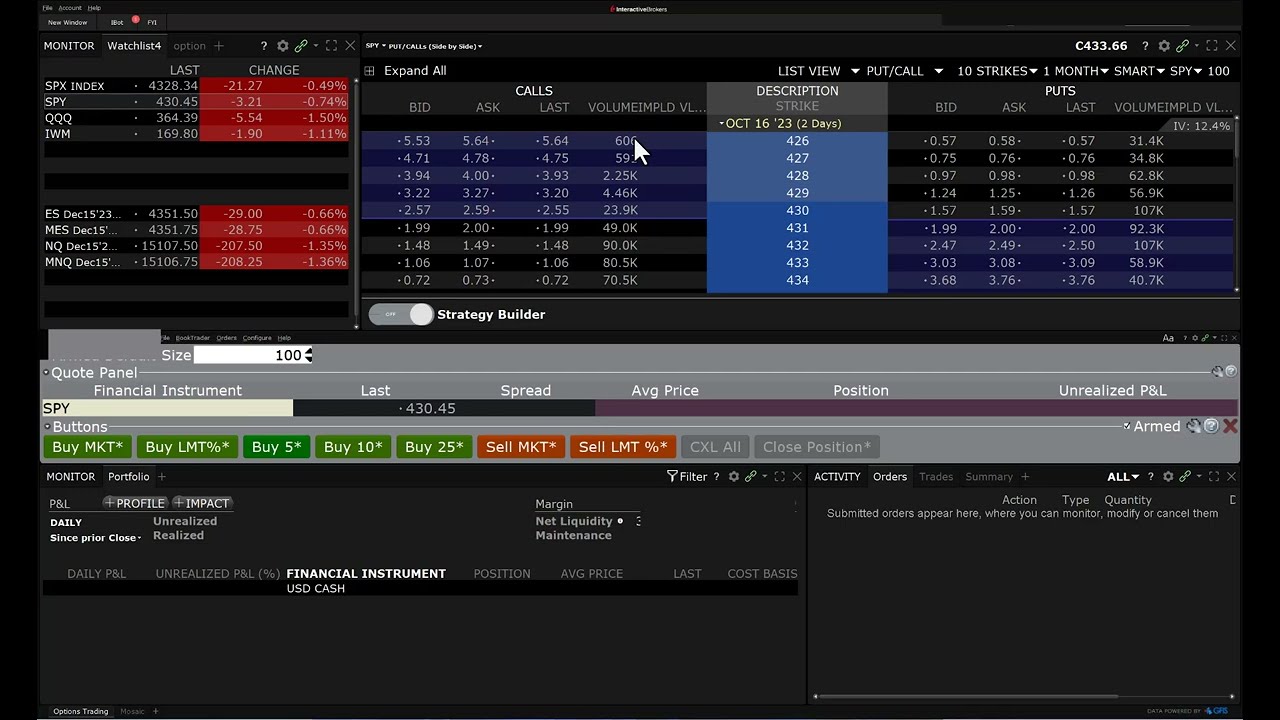Image resolution: width=1280 pixels, height=720 pixels.
Task: Click option chain green link icon
Action: point(1183,46)
